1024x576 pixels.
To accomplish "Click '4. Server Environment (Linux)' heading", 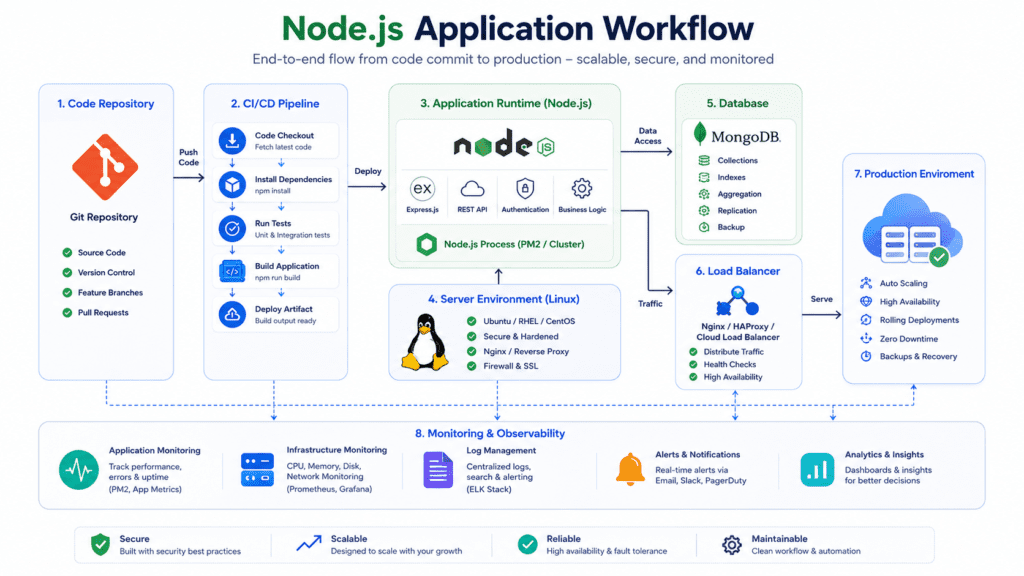I will click(504, 299).
